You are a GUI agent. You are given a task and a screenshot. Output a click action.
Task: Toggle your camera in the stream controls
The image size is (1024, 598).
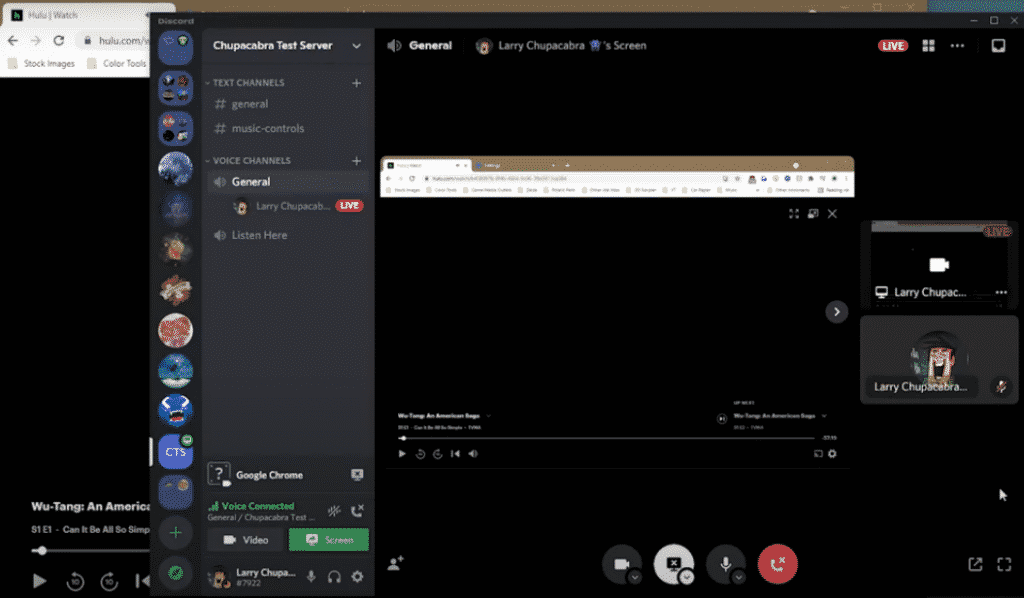(623, 564)
